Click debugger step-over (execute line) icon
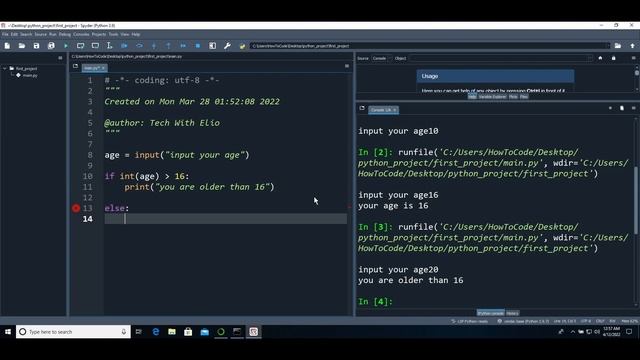 [x=139, y=46]
